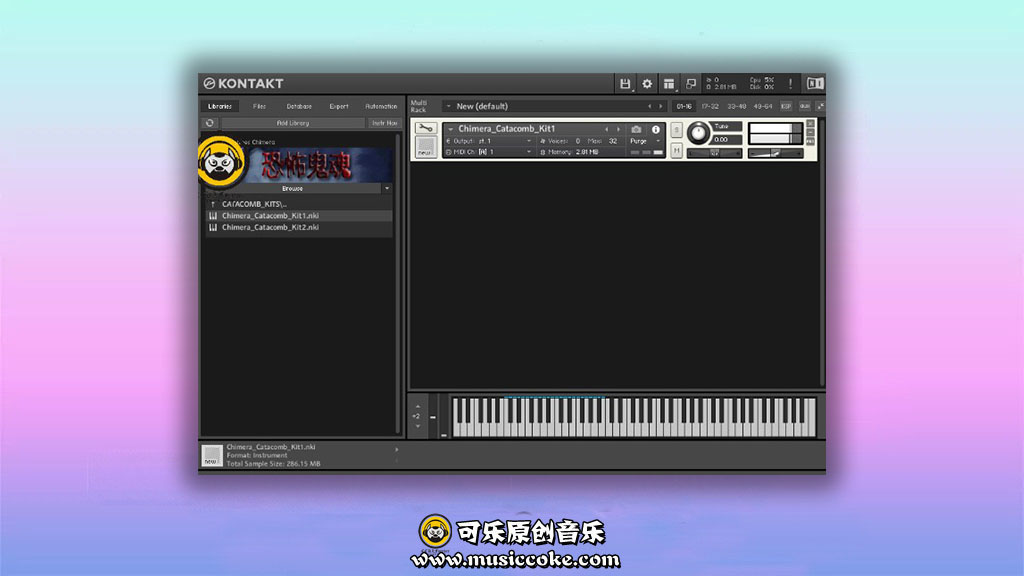1024x576 pixels.
Task: Select multi rack page 33-48
Action: [737, 106]
